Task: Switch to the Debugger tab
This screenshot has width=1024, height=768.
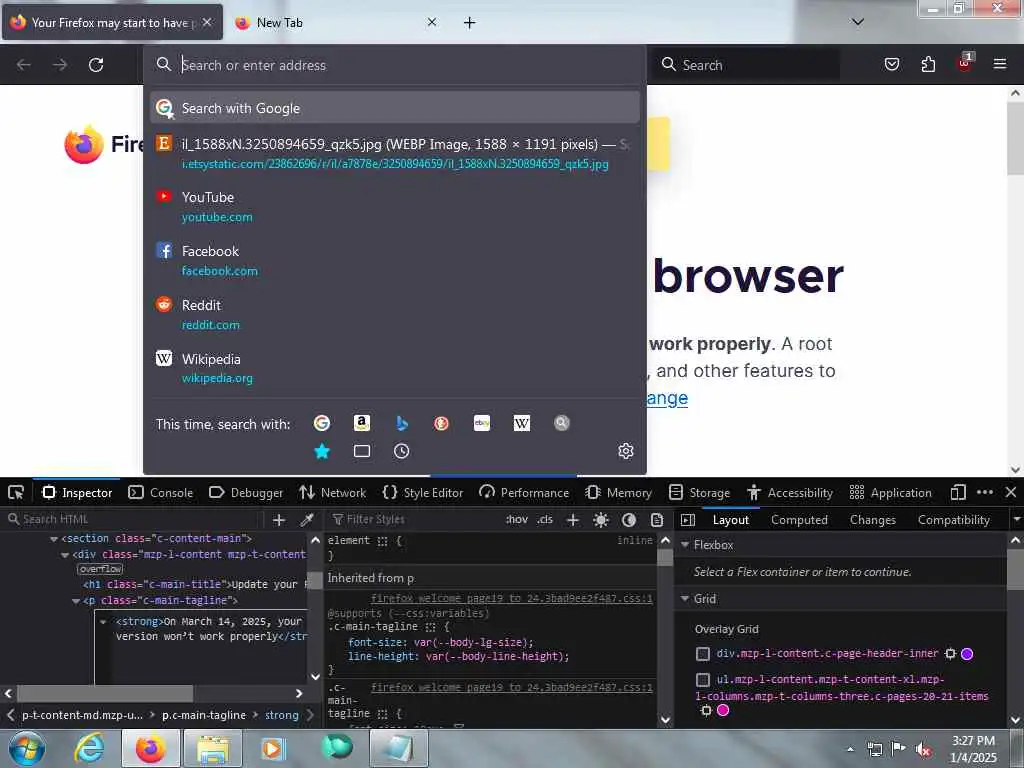Action: point(246,492)
